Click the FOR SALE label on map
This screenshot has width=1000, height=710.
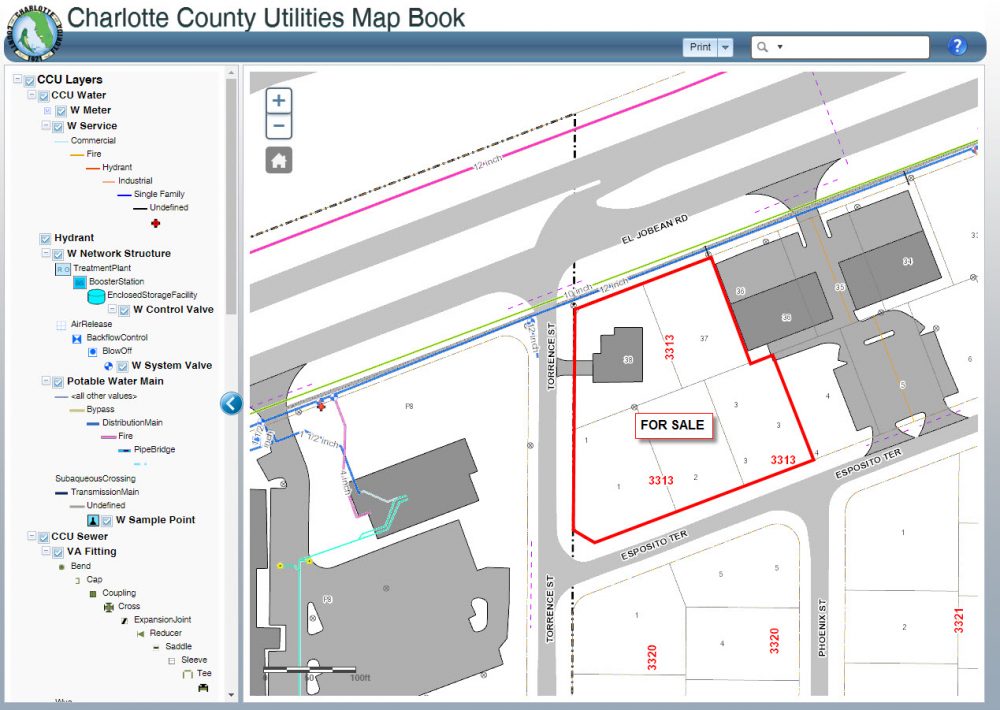click(x=673, y=425)
